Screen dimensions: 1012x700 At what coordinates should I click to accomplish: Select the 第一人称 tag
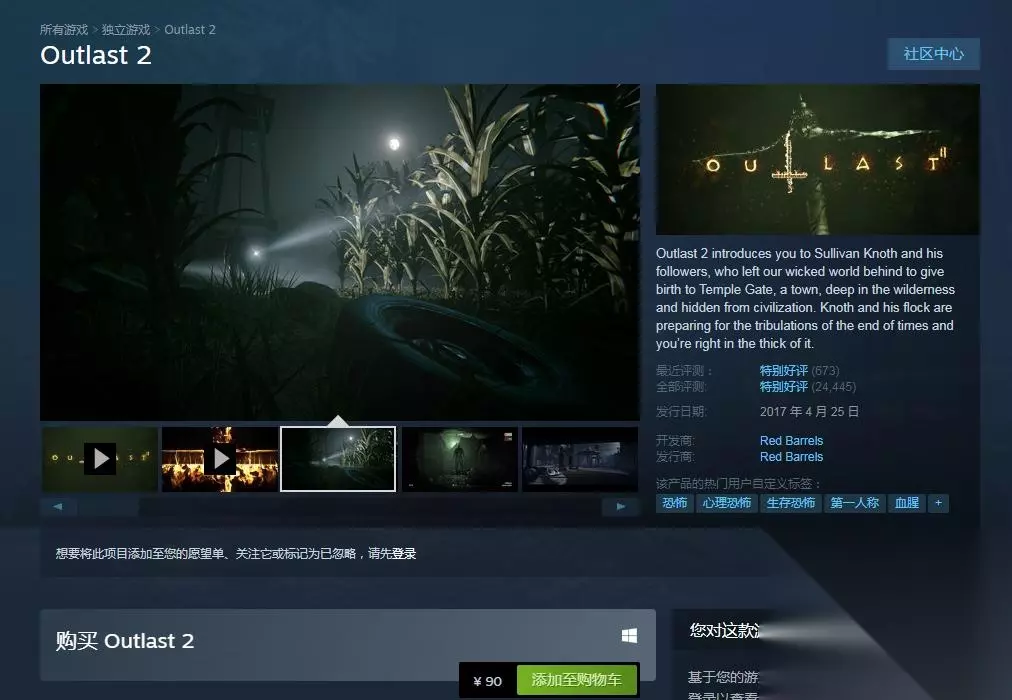click(855, 503)
